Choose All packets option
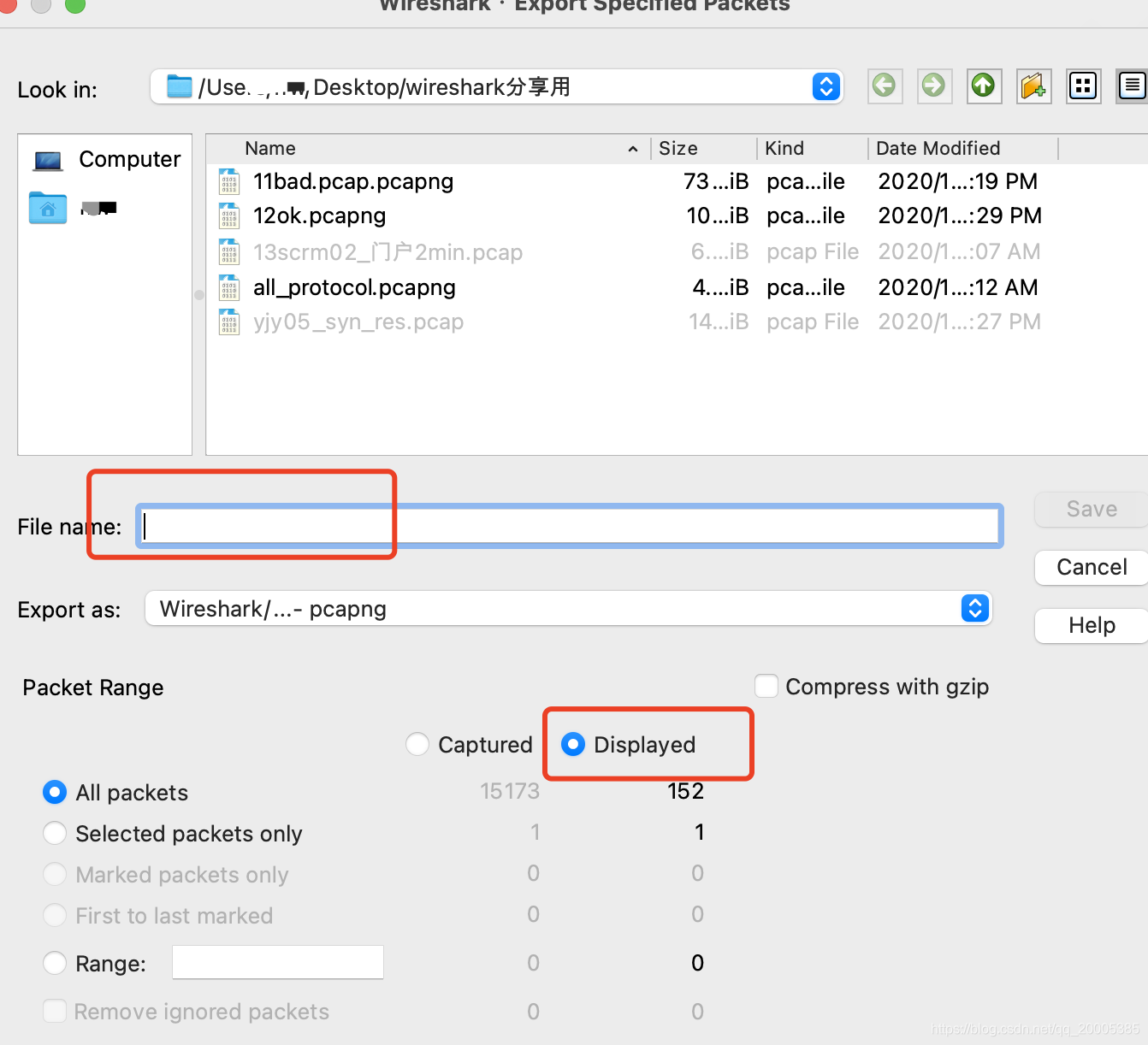The image size is (1148, 1045). [55, 792]
